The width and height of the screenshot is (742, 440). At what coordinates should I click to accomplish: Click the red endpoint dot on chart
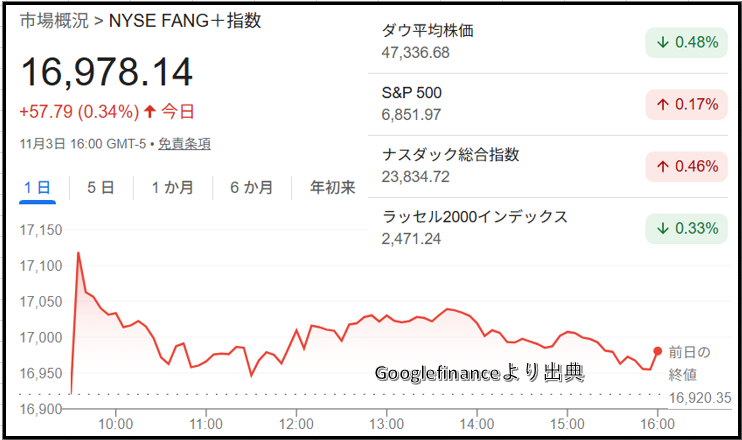[657, 351]
